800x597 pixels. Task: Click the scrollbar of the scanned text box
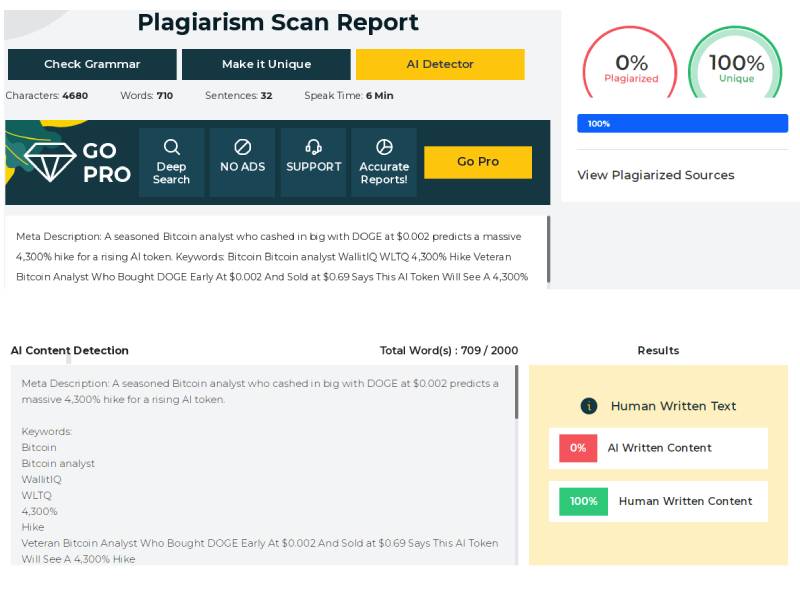click(547, 250)
